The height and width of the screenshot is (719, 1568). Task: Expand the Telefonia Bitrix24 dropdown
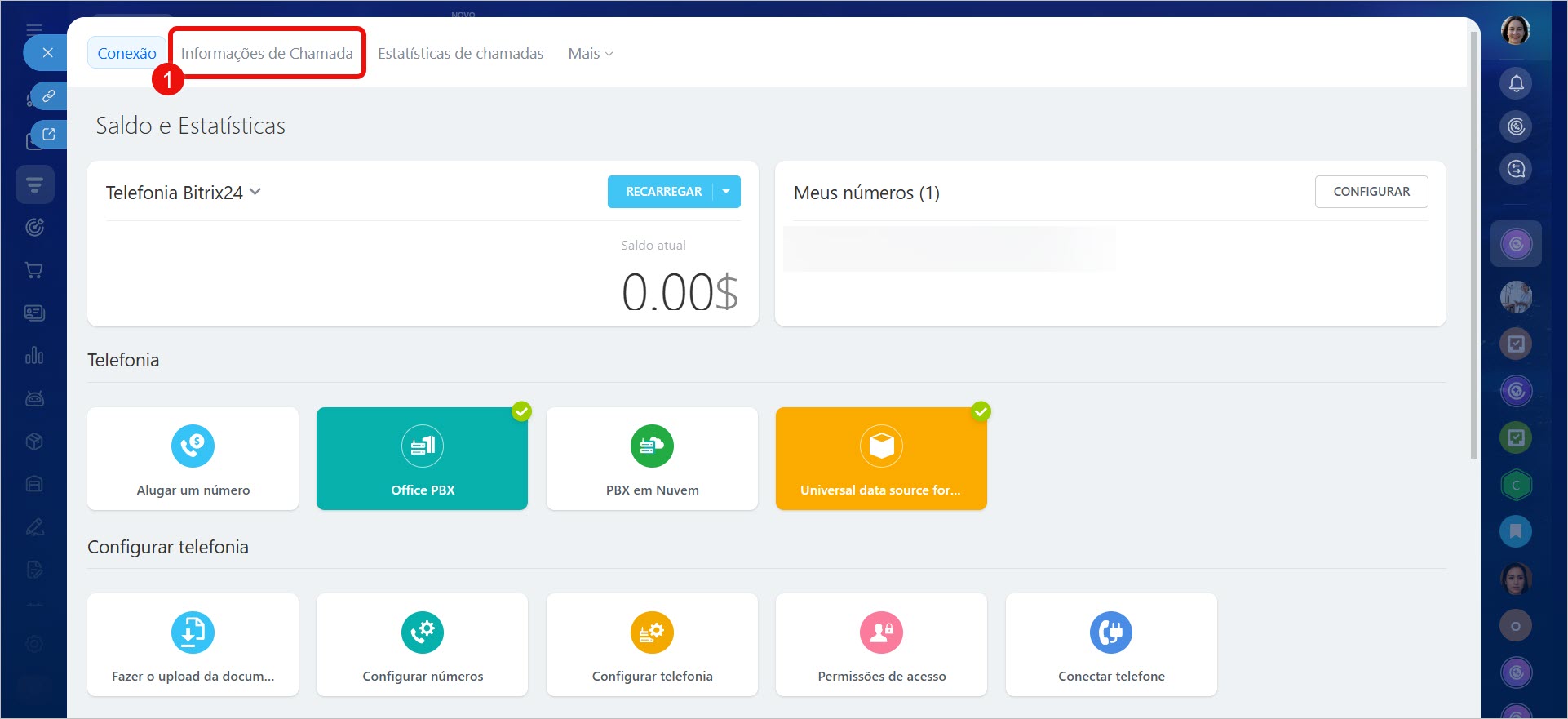point(255,192)
